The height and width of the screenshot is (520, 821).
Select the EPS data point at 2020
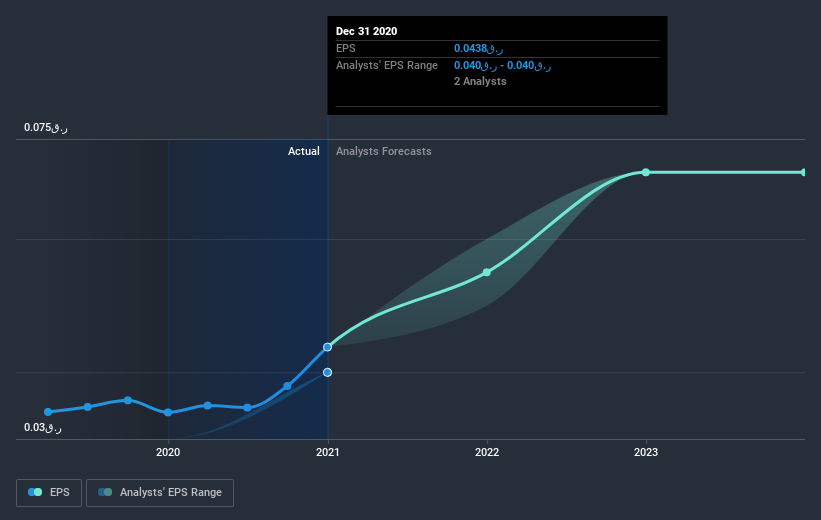point(168,413)
